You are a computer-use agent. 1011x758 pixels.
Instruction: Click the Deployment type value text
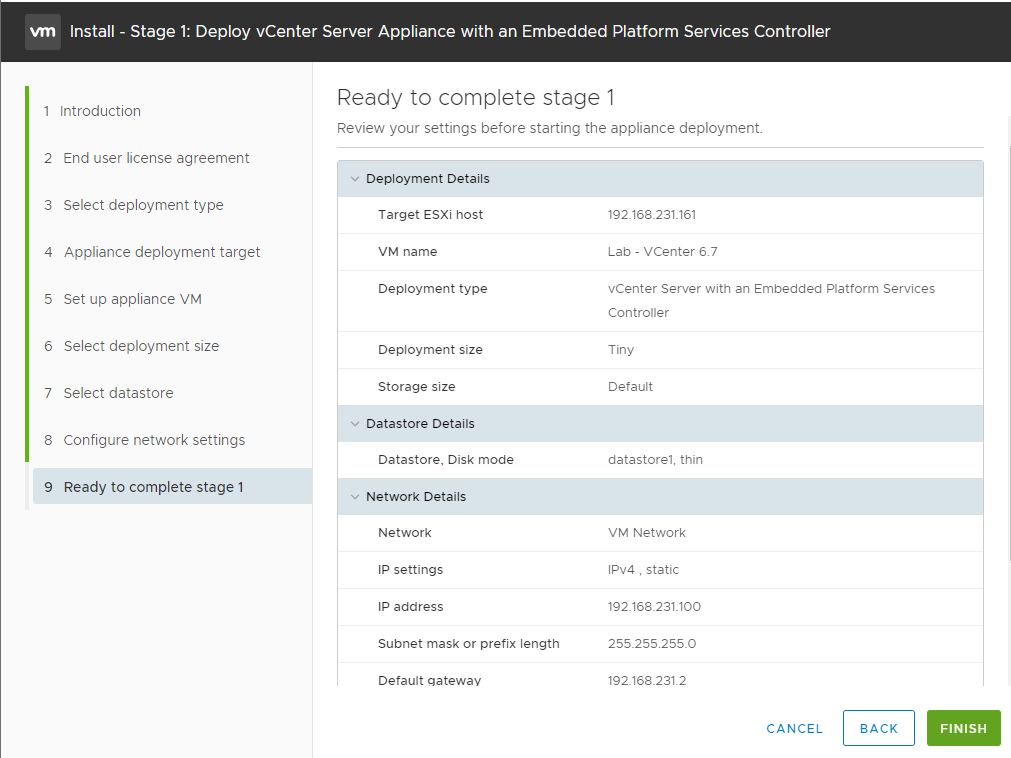[x=771, y=300]
